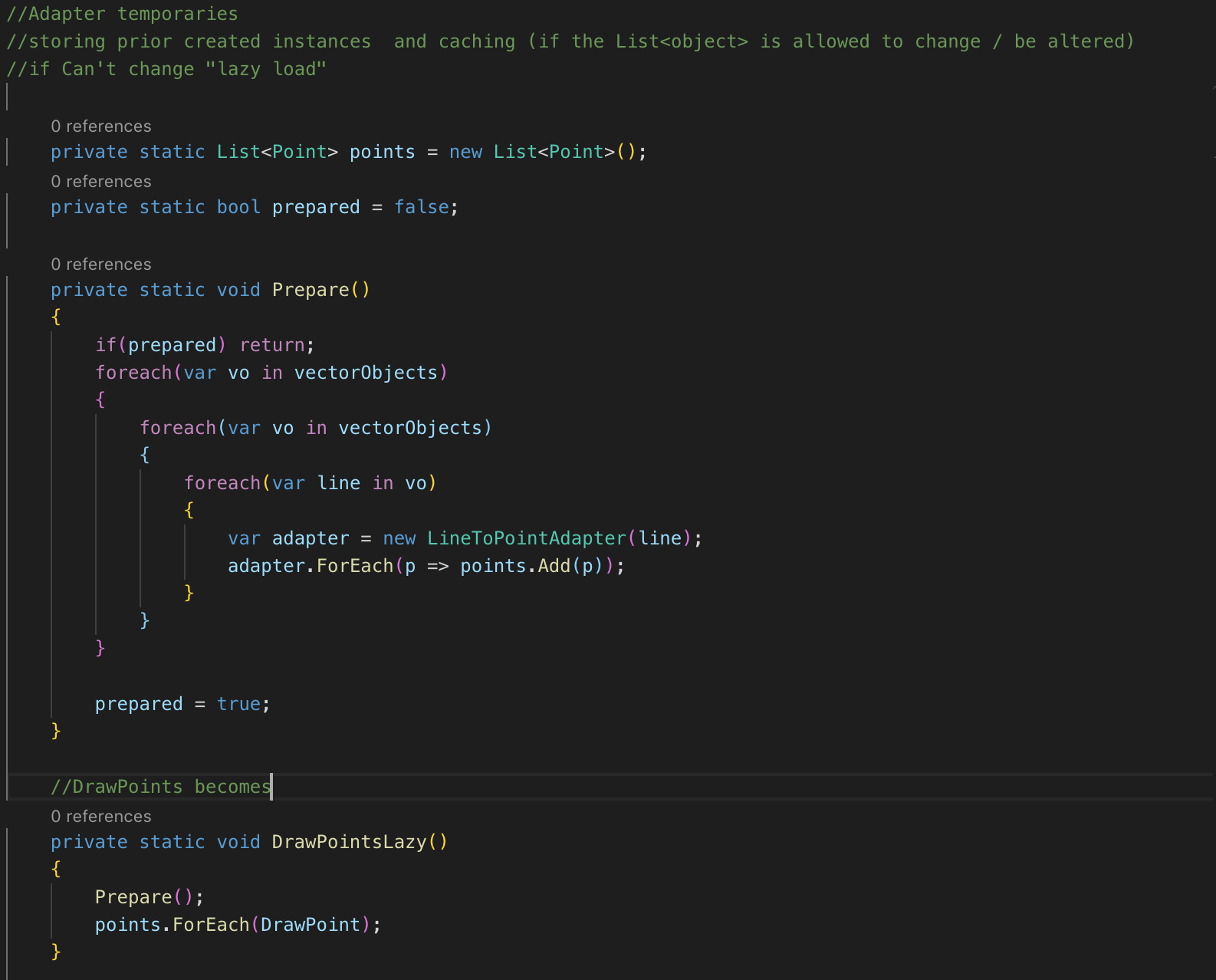Image resolution: width=1216 pixels, height=980 pixels.
Task: Click the 'prepared = true;' assignment
Action: tap(182, 704)
